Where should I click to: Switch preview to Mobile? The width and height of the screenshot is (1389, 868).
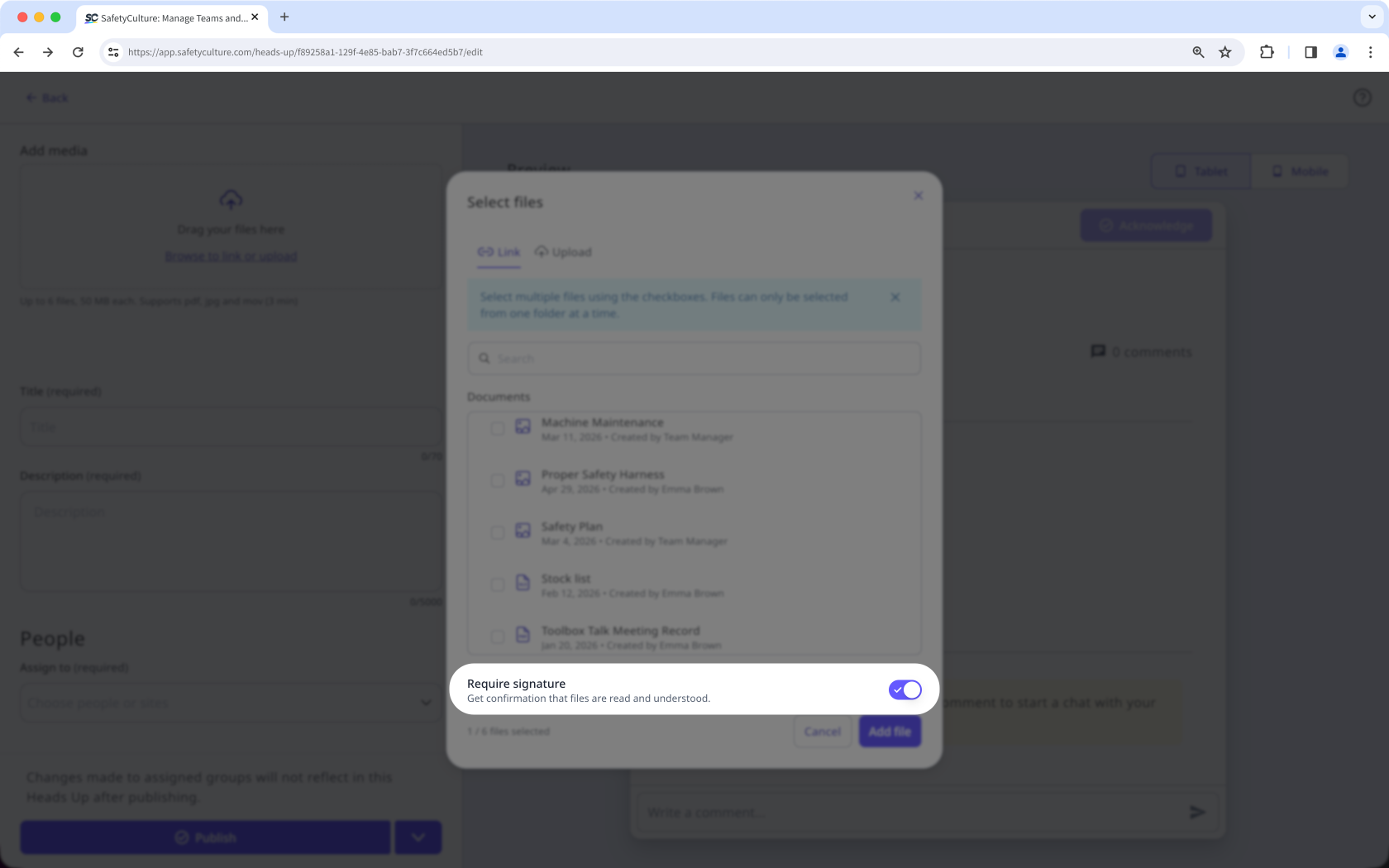click(1300, 171)
